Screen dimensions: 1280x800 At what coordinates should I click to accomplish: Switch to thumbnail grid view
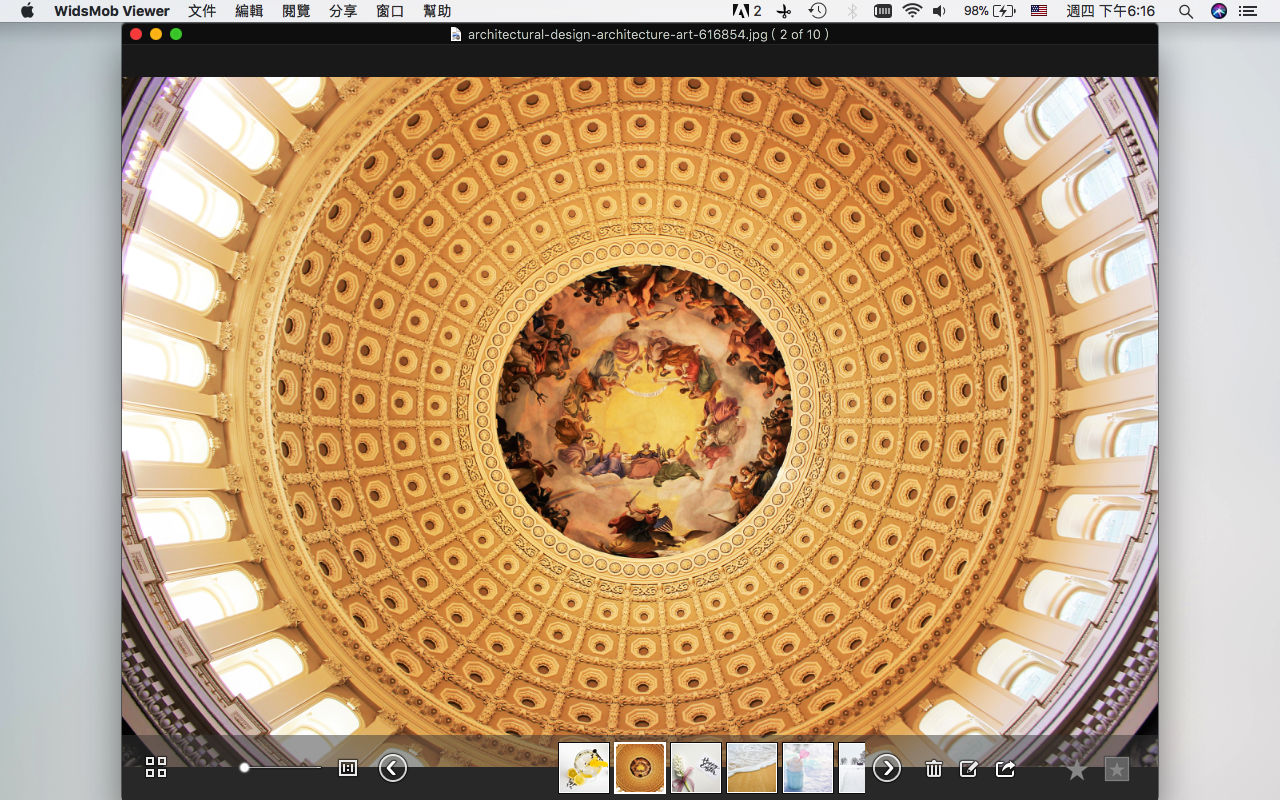pos(156,767)
